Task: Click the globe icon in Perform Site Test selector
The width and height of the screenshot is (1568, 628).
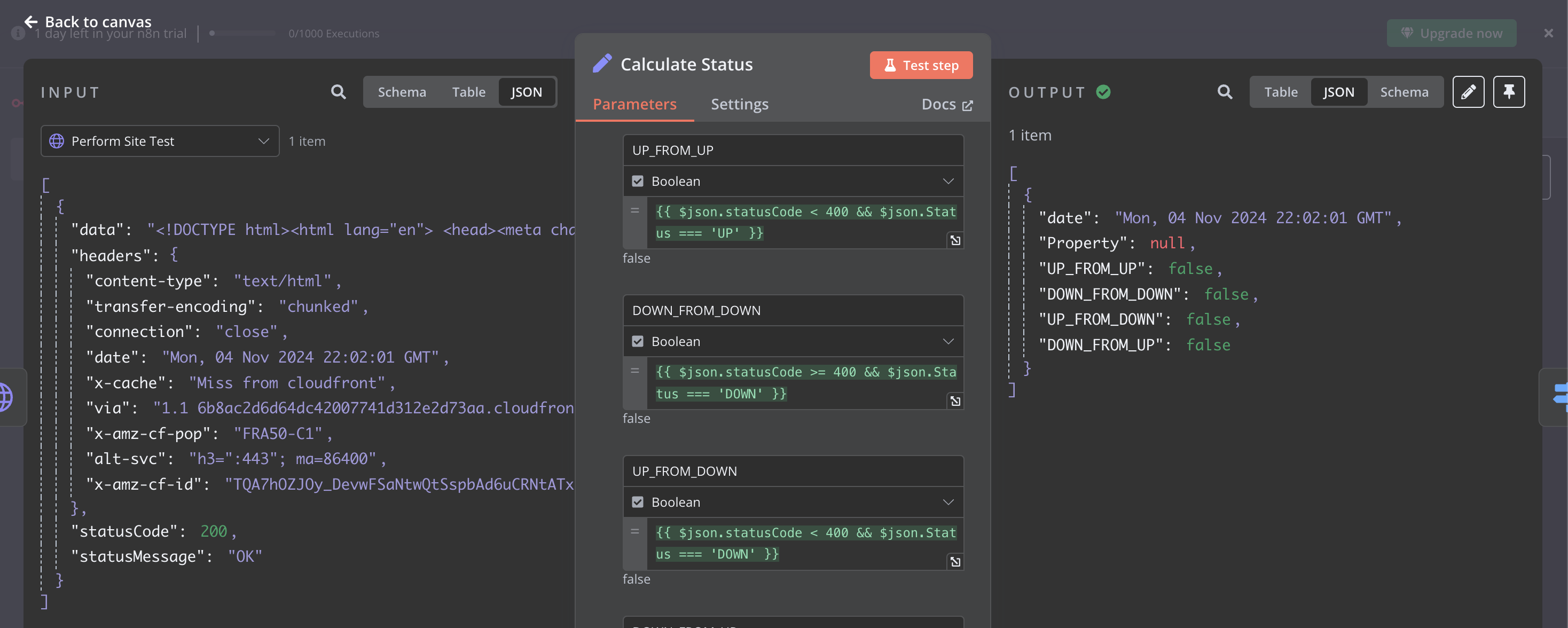Action: [x=57, y=141]
